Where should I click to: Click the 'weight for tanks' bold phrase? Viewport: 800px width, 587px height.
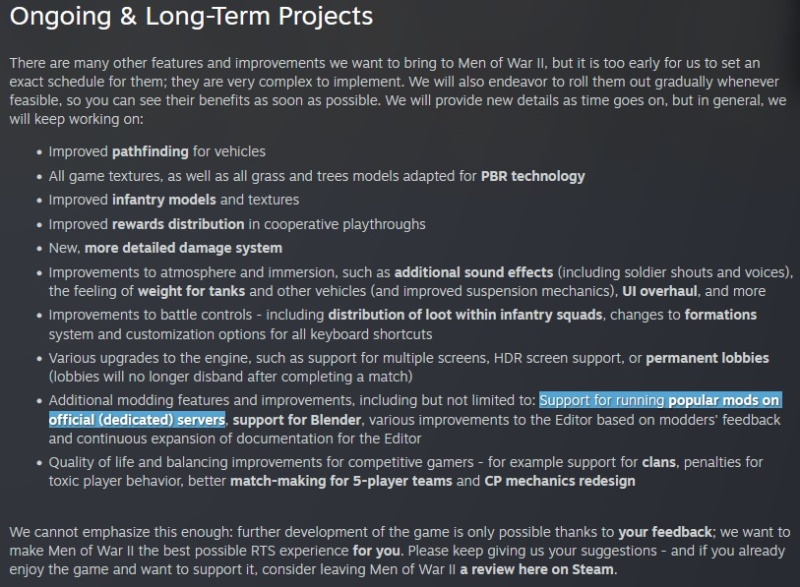(x=191, y=291)
